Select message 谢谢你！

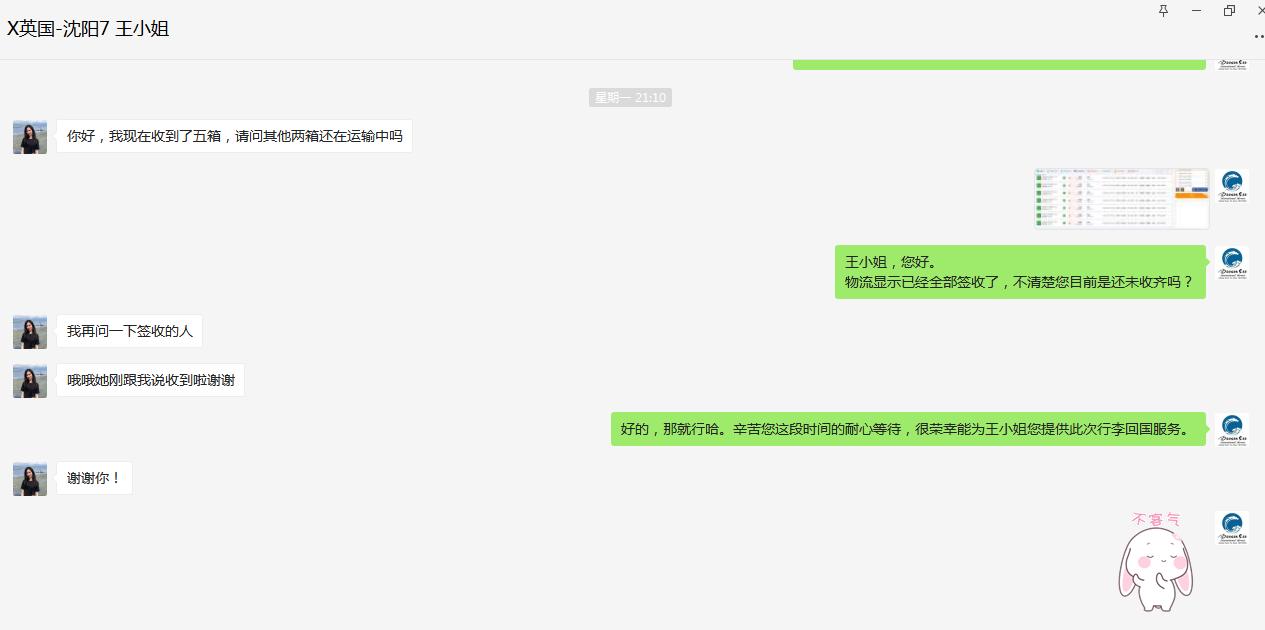click(94, 478)
